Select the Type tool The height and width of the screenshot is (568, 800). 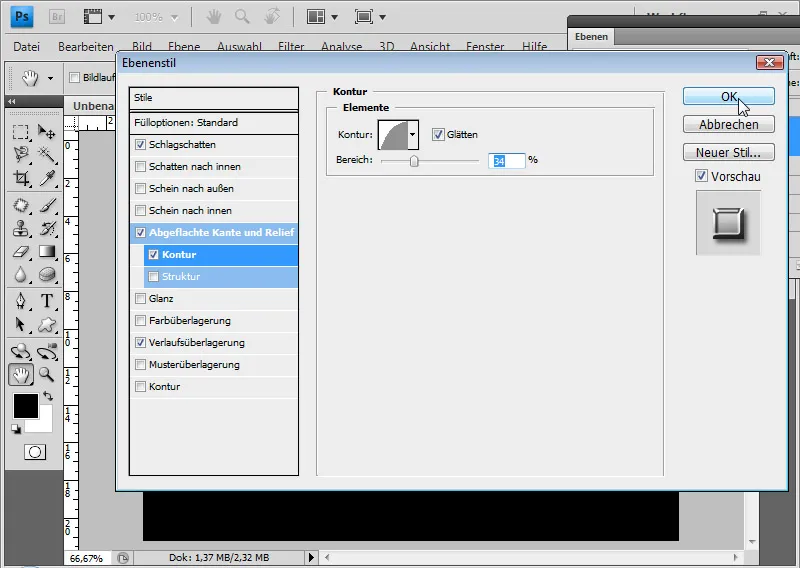coord(47,301)
